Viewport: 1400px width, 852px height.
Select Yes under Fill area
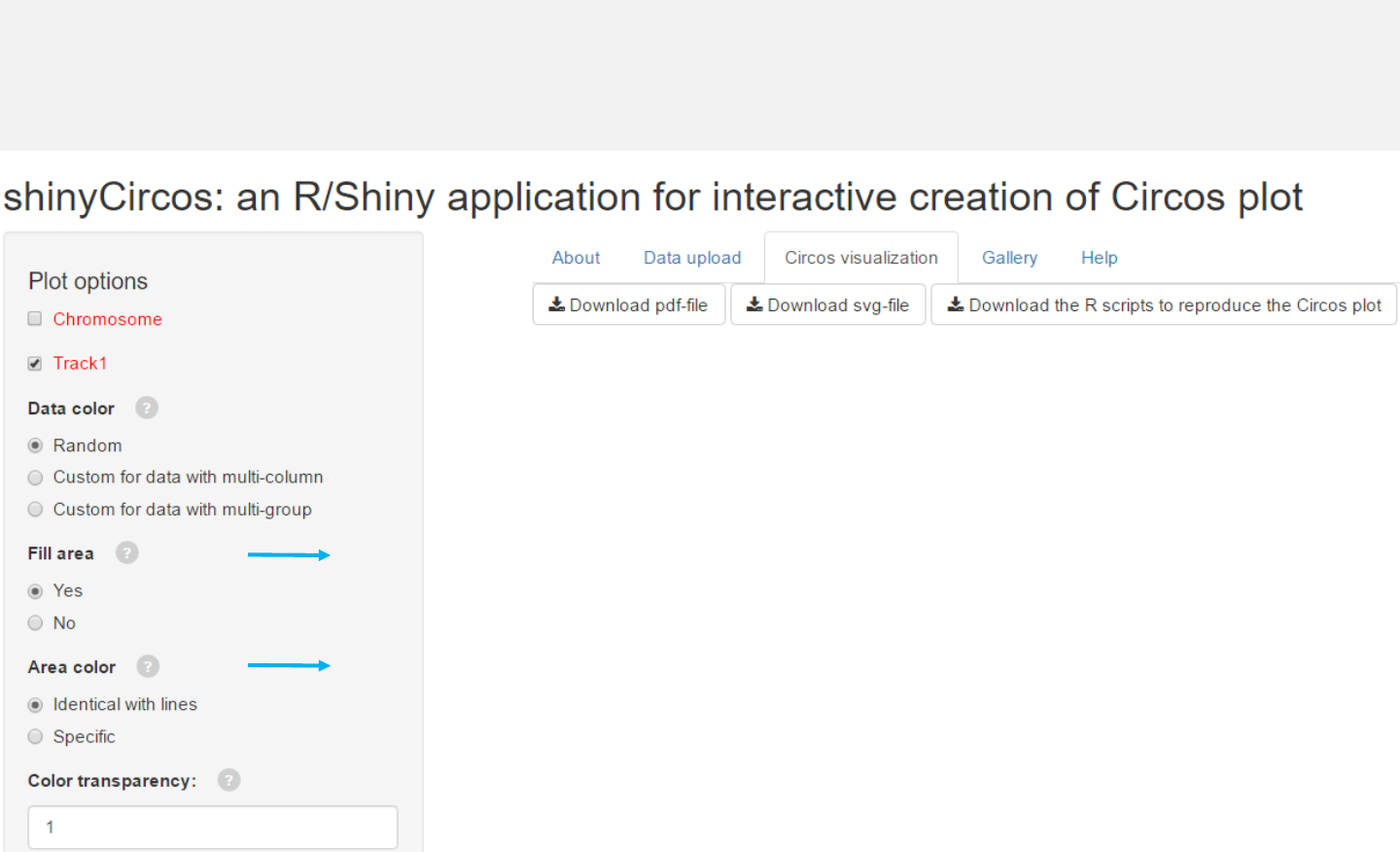point(35,591)
